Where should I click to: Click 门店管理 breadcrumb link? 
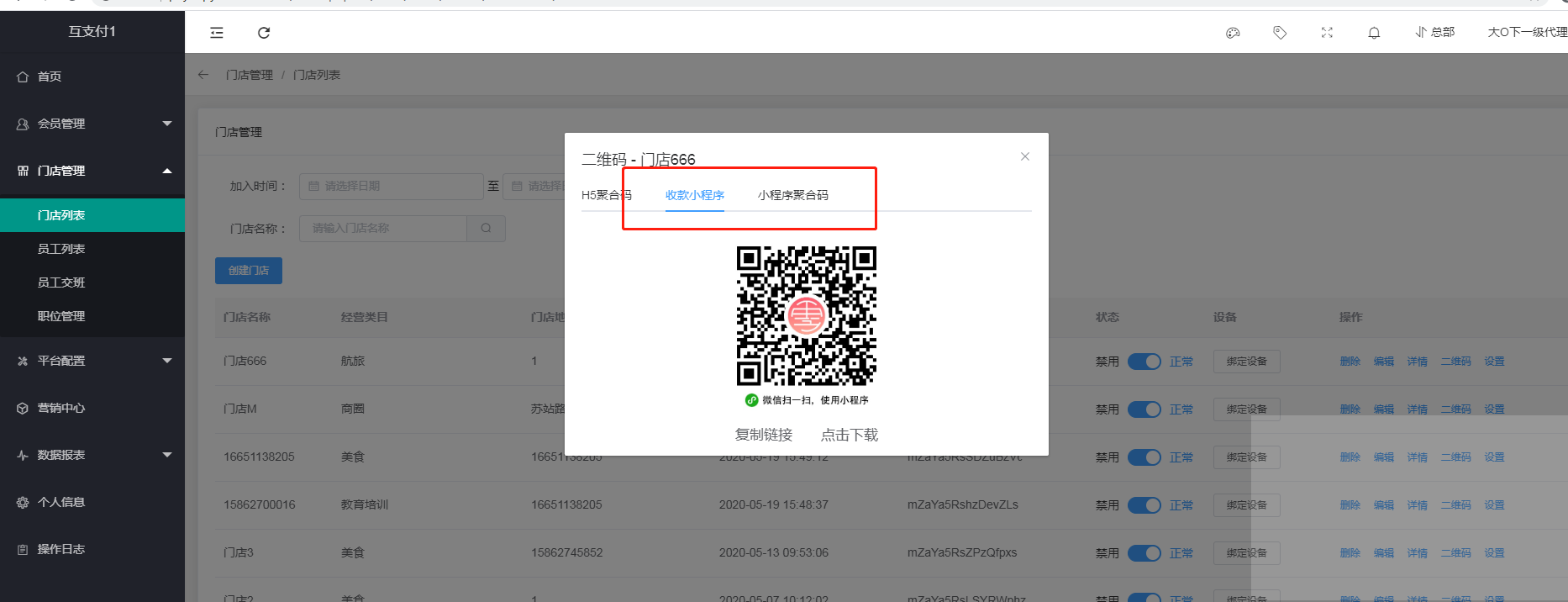[250, 75]
